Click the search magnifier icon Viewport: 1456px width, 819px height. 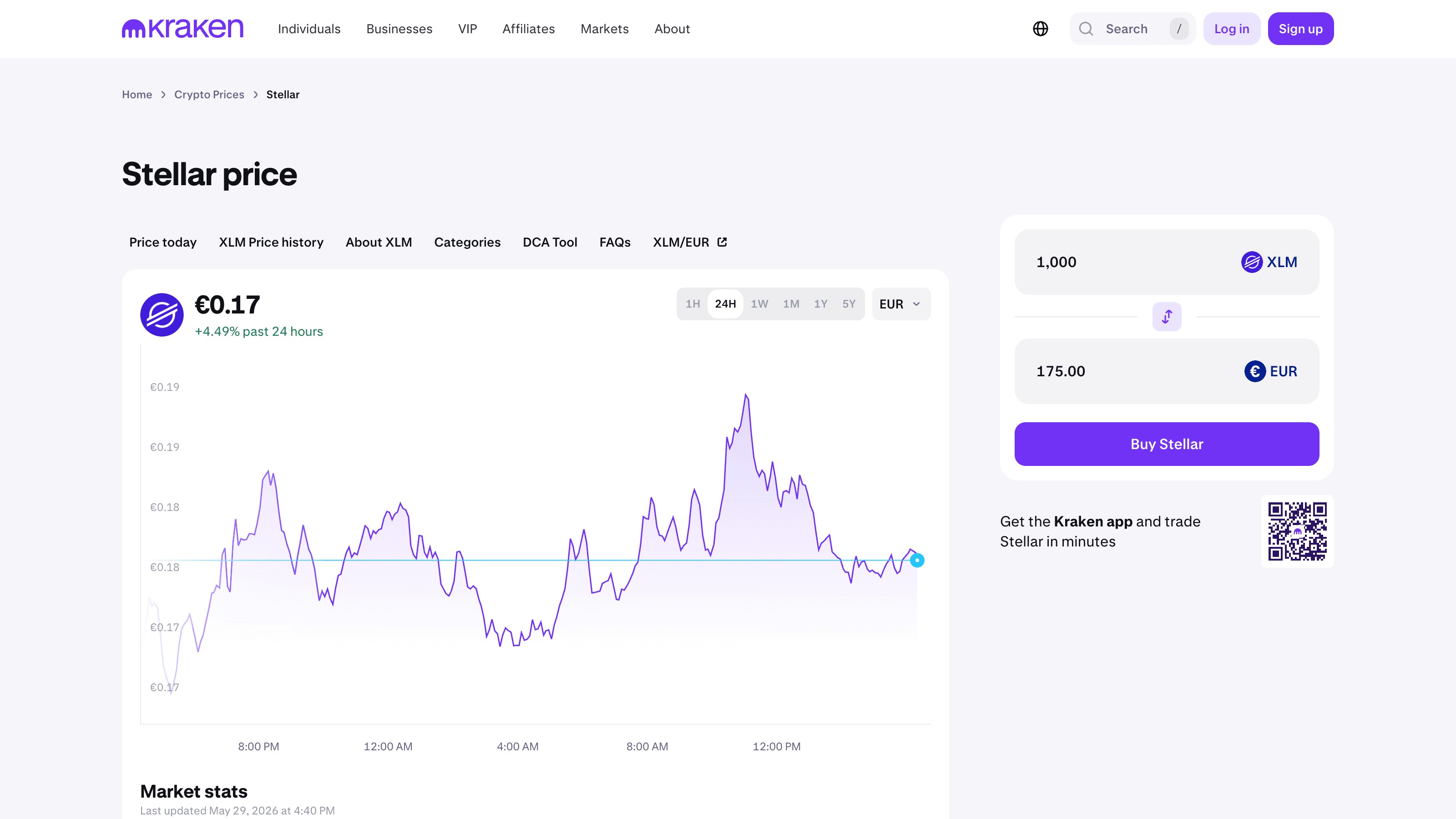1086,29
